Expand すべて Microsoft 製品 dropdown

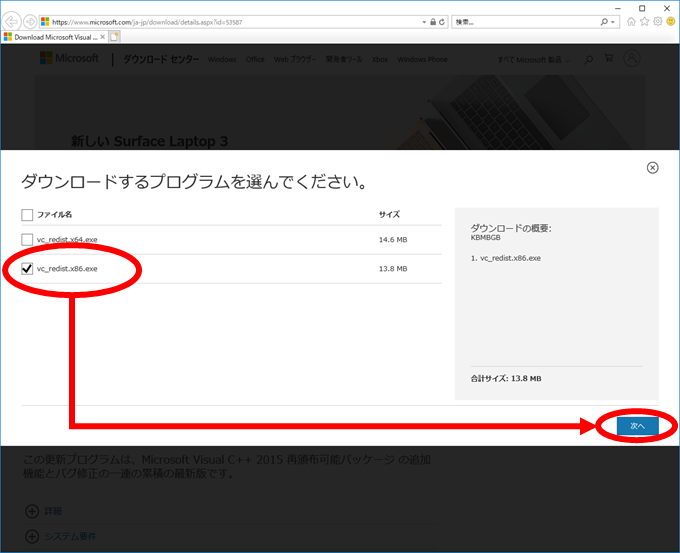[x=533, y=60]
